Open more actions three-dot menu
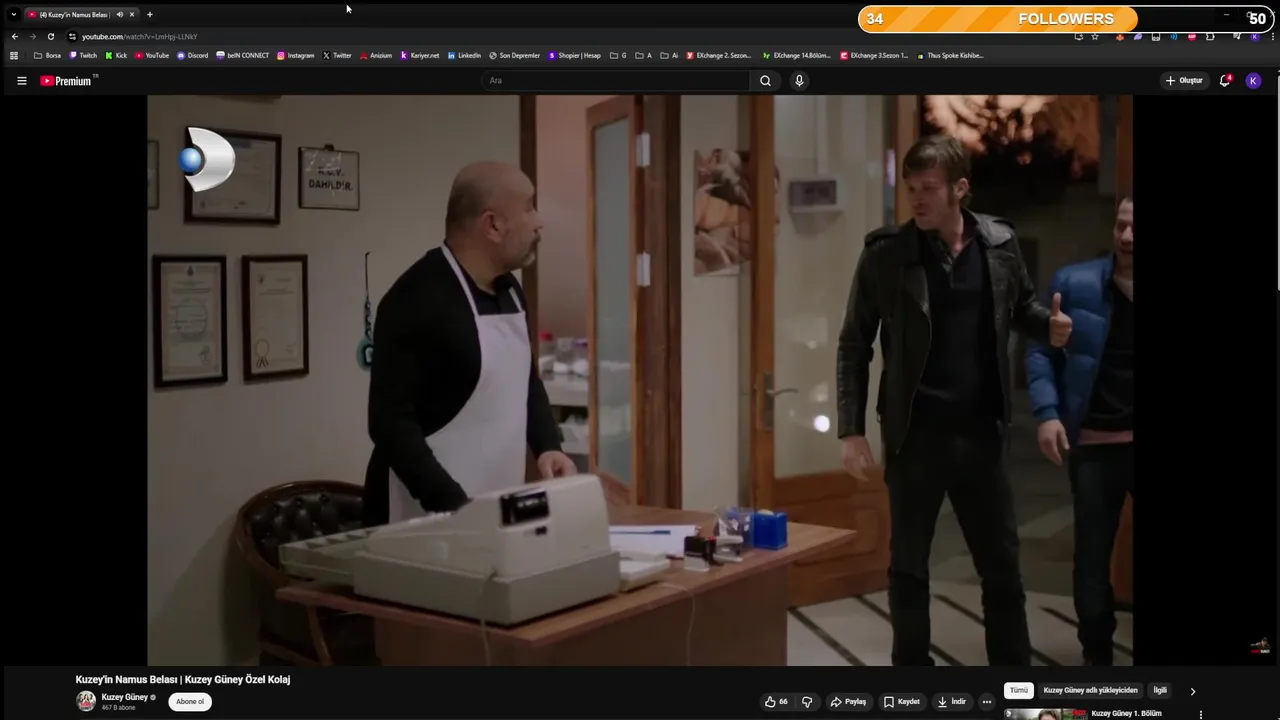This screenshot has width=1280, height=720. 987,702
